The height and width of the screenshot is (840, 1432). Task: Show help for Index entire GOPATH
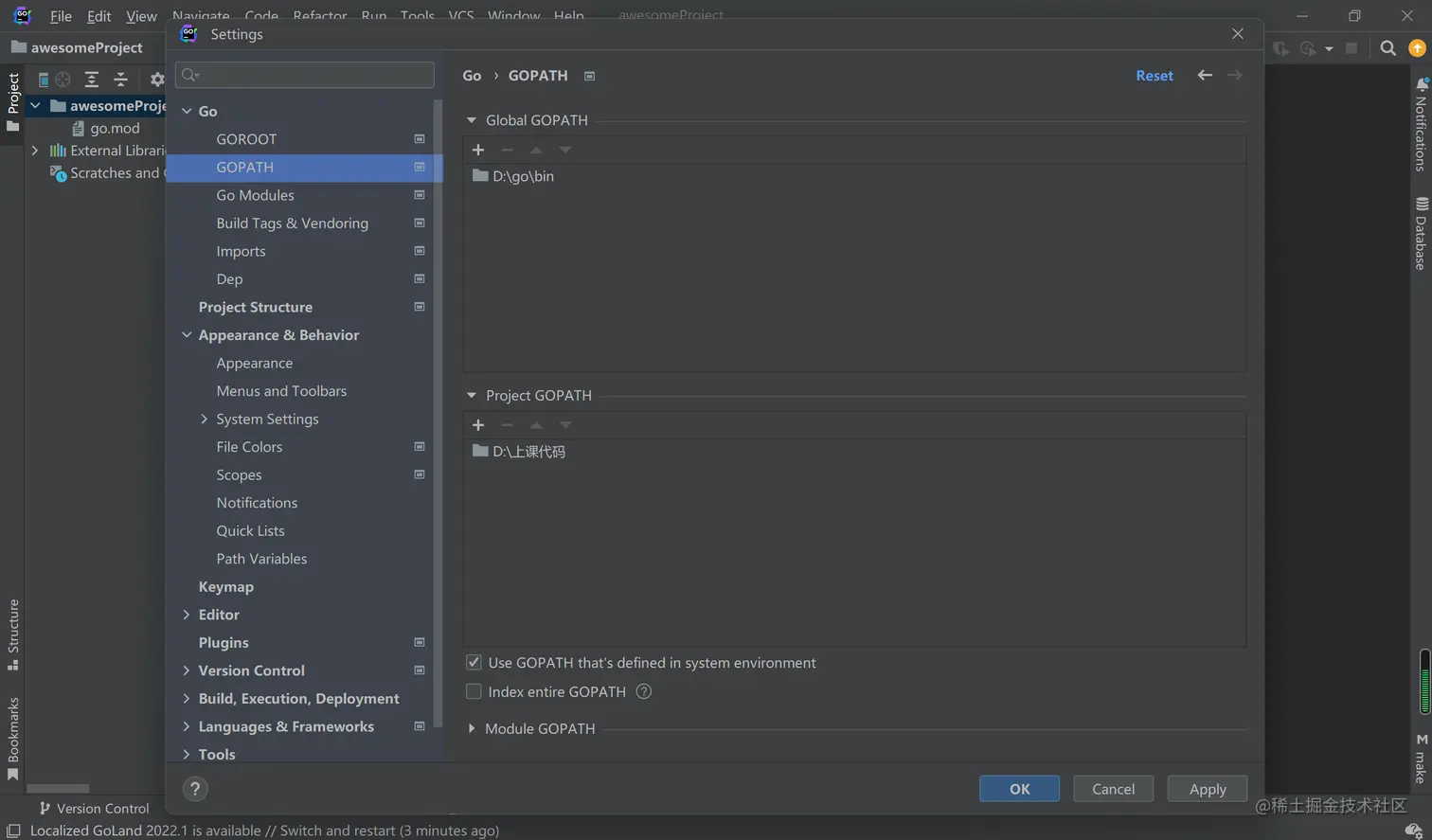point(644,691)
